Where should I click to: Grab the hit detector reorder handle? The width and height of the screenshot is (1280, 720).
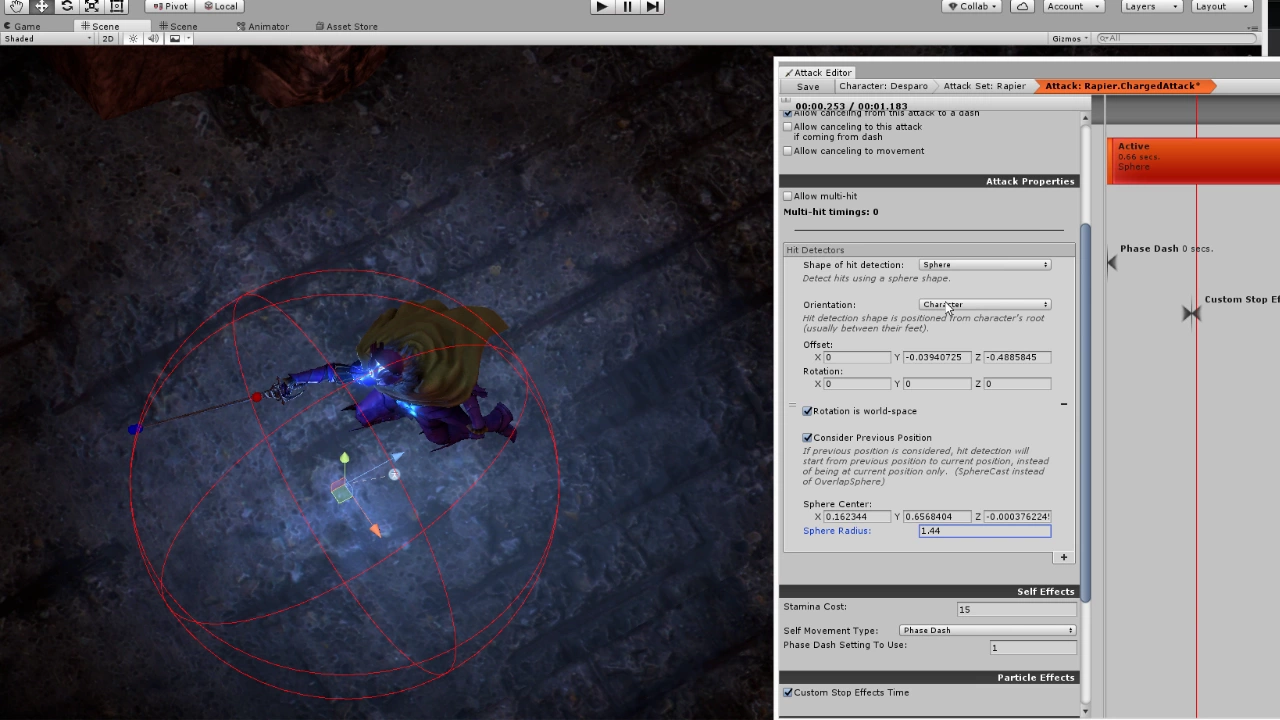coord(793,406)
